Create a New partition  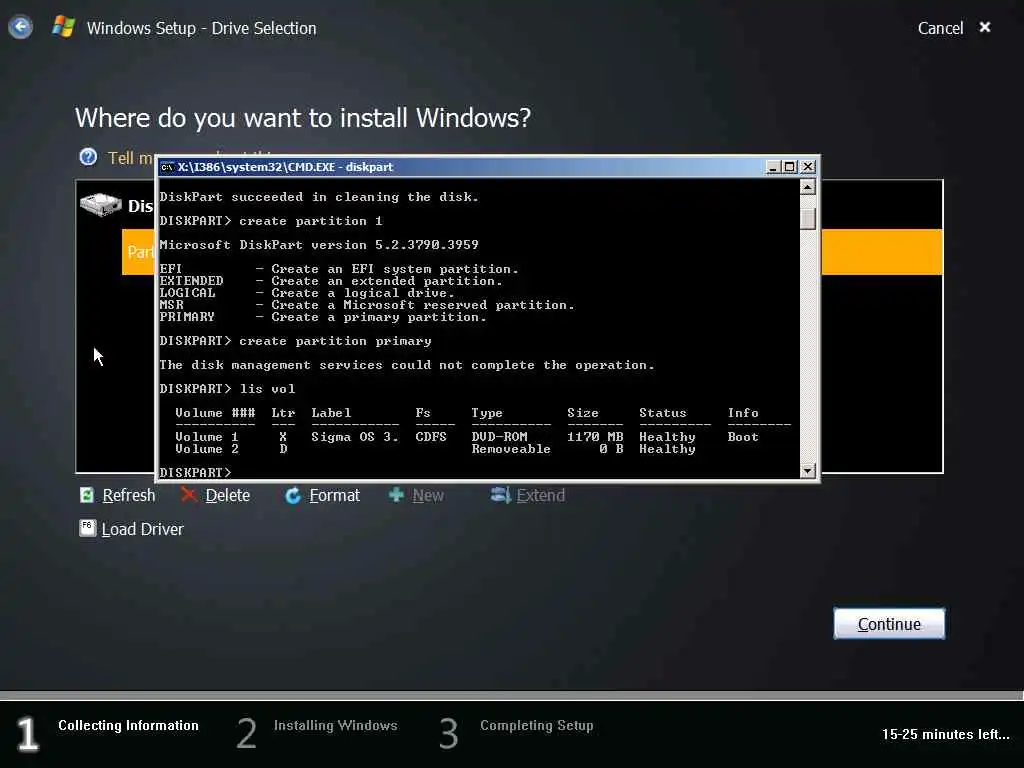click(428, 496)
